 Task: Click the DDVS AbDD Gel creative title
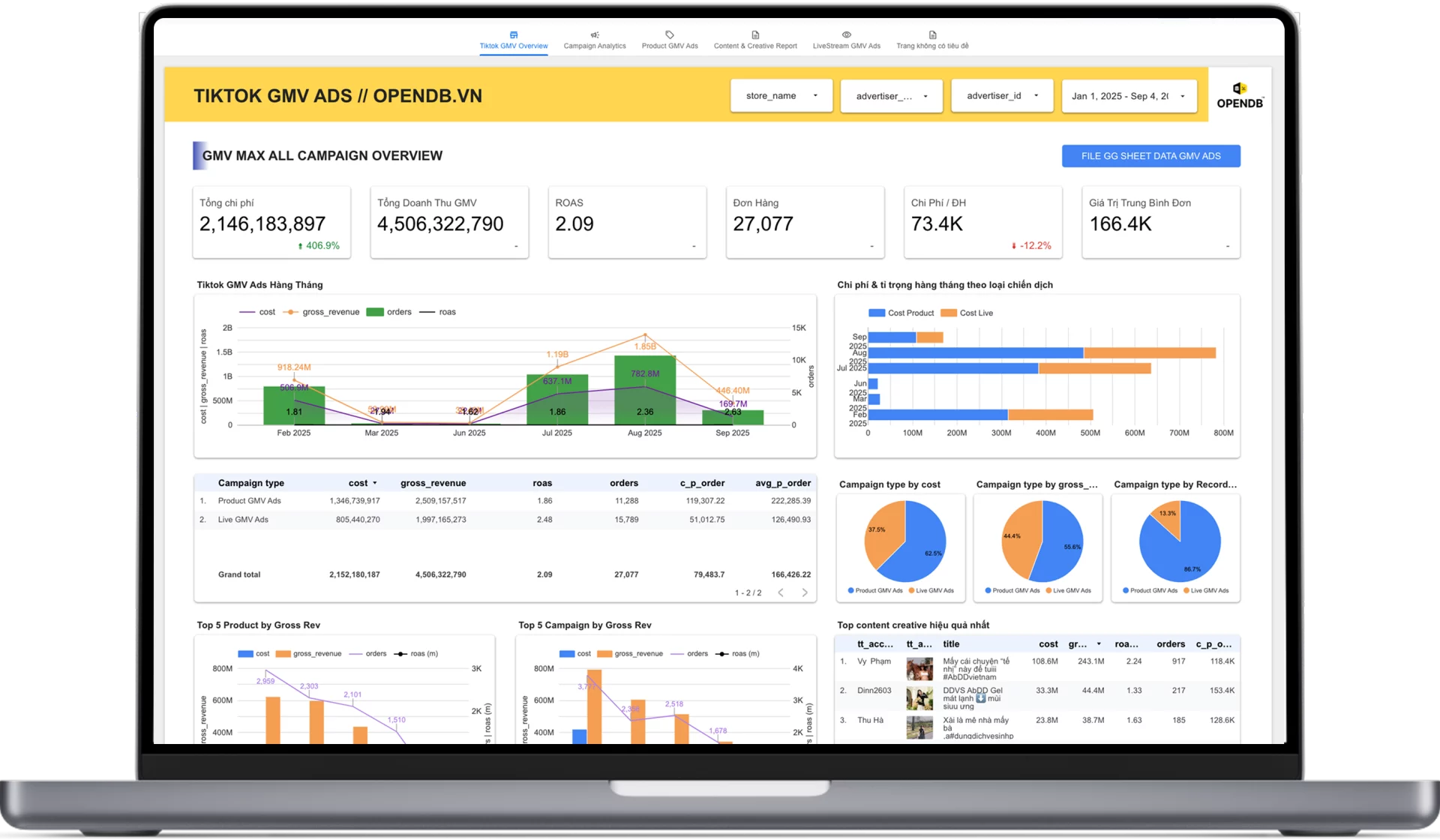[973, 698]
